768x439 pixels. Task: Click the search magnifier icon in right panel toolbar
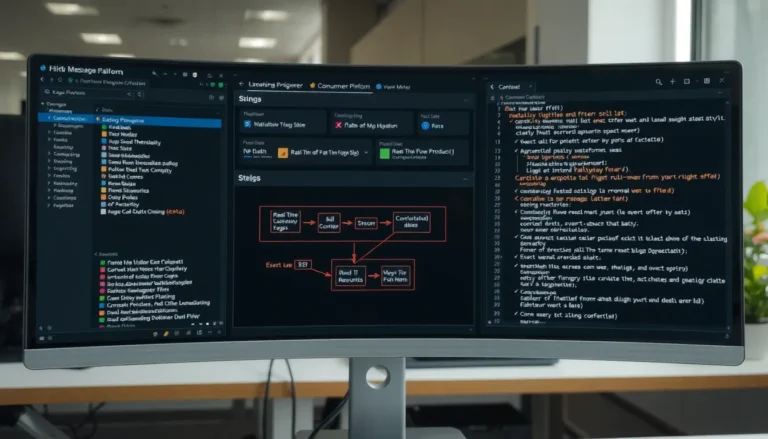click(x=659, y=82)
